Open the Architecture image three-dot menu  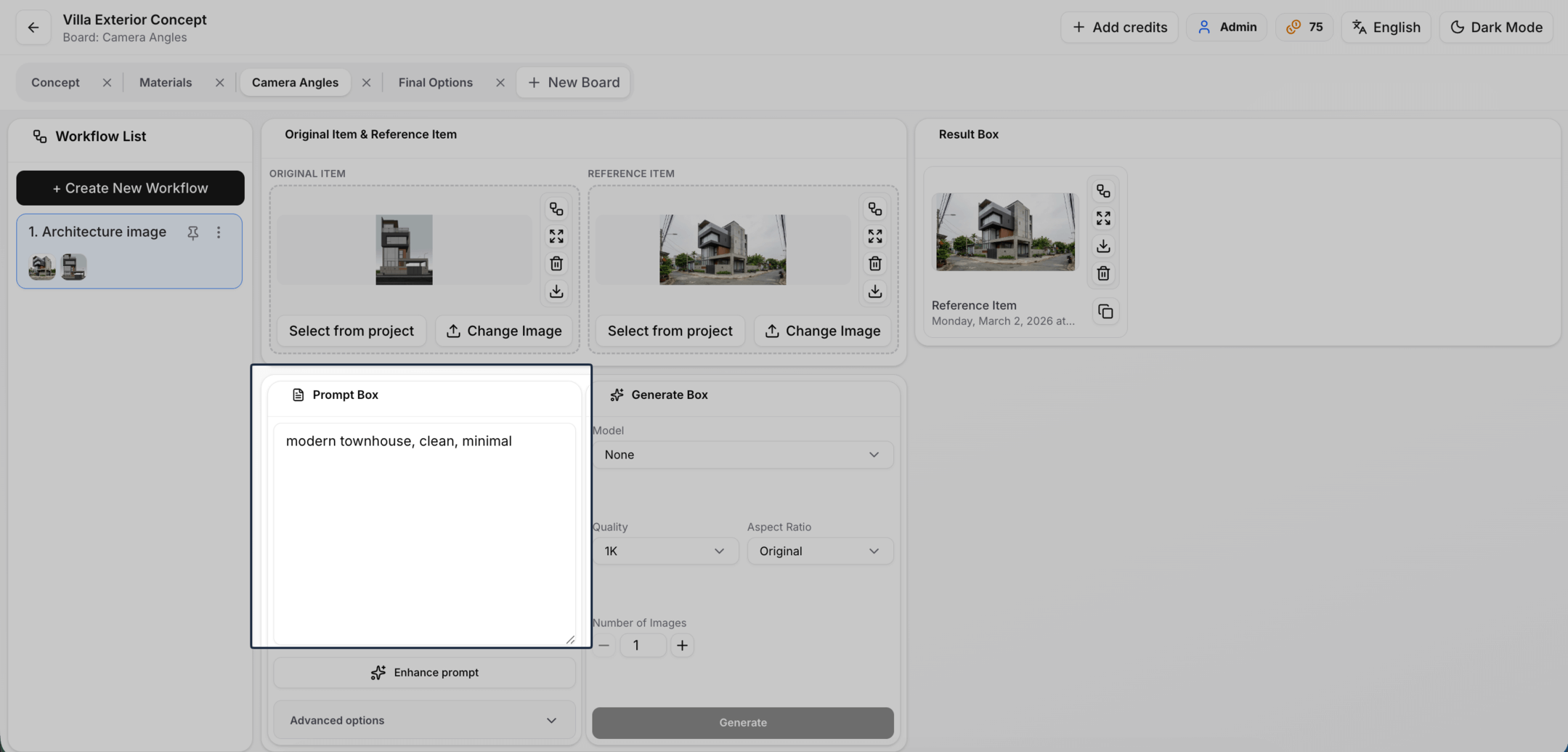point(219,233)
